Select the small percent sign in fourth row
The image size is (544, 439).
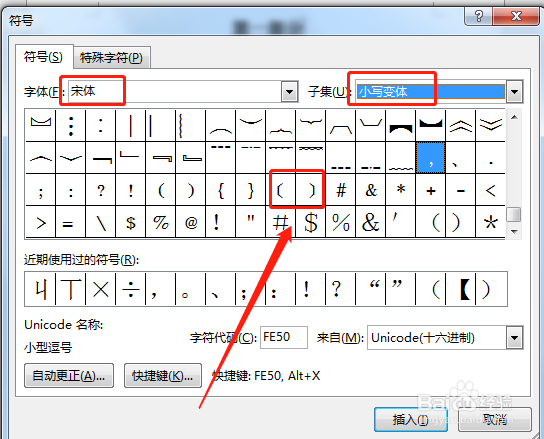[161, 222]
